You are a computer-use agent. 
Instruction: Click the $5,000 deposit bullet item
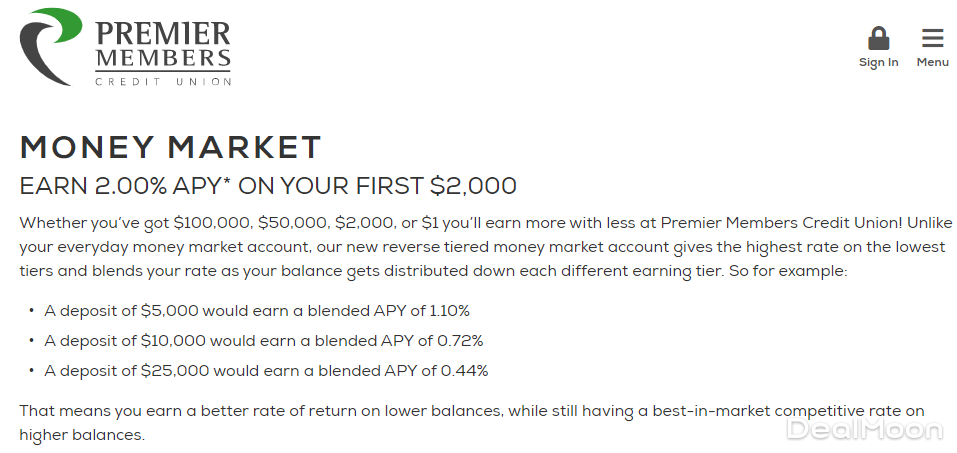coord(256,311)
